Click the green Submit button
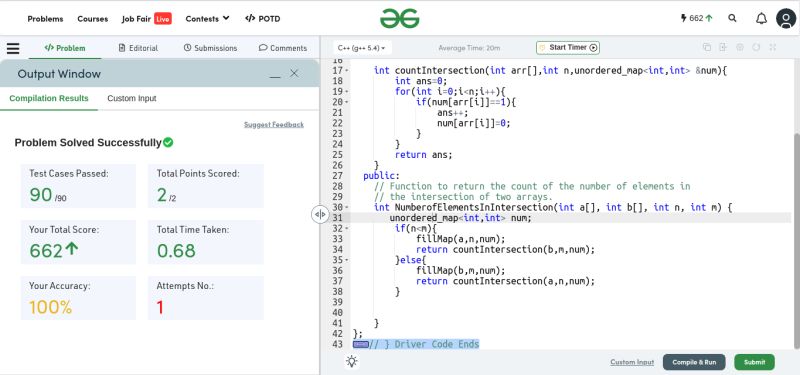 754,362
